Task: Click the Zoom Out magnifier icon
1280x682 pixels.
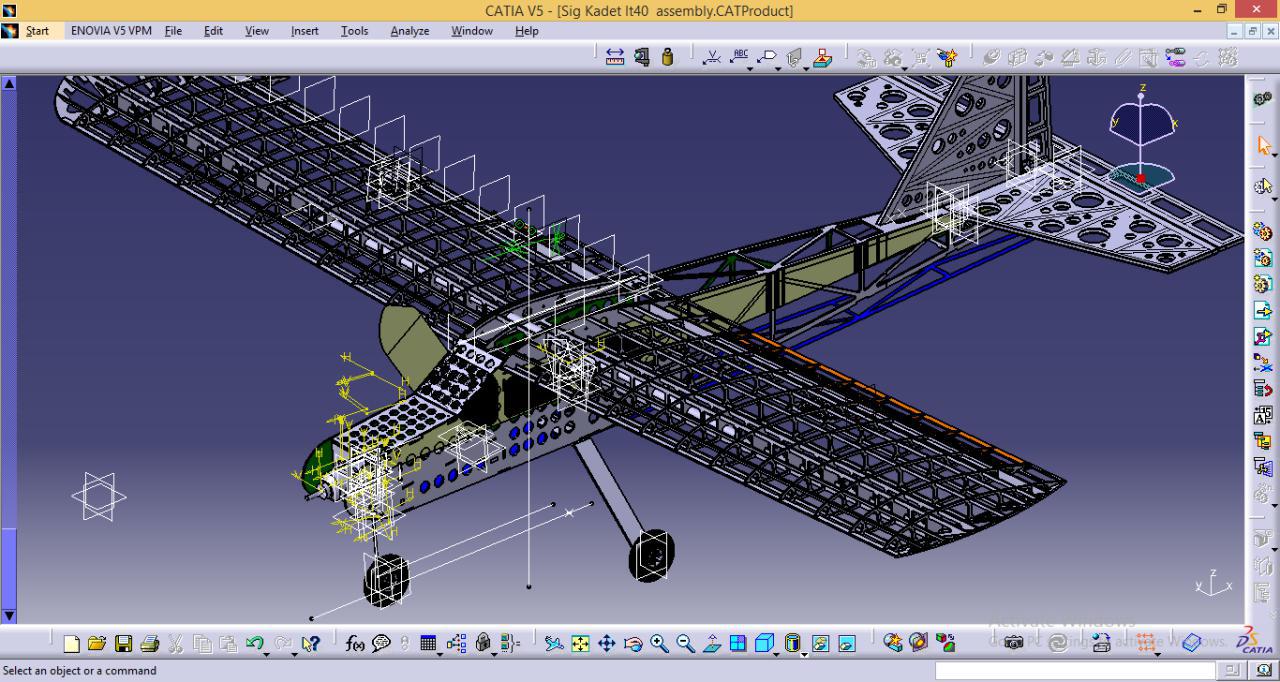Action: coord(685,644)
